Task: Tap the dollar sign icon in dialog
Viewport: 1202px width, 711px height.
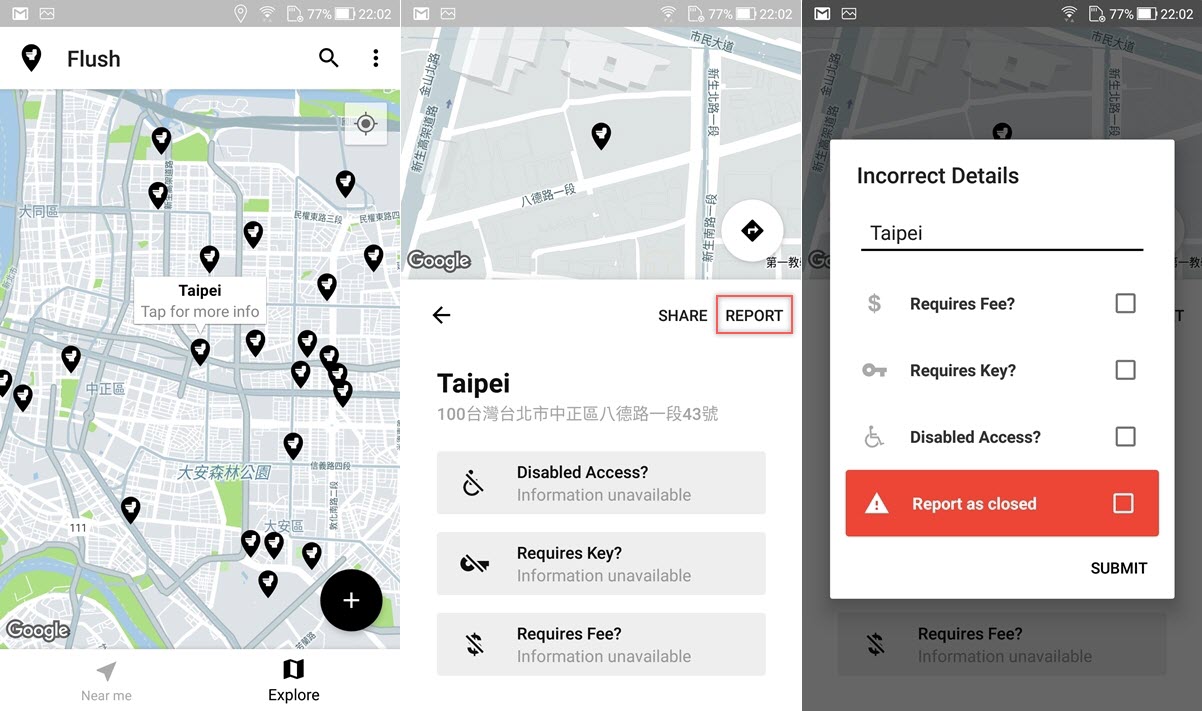Action: 874,303
